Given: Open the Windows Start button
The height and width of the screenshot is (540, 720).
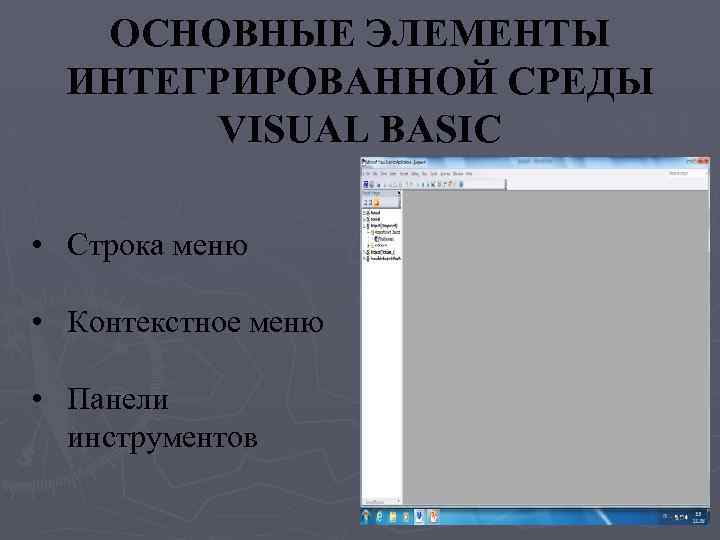Looking at the screenshot, I should (366, 517).
